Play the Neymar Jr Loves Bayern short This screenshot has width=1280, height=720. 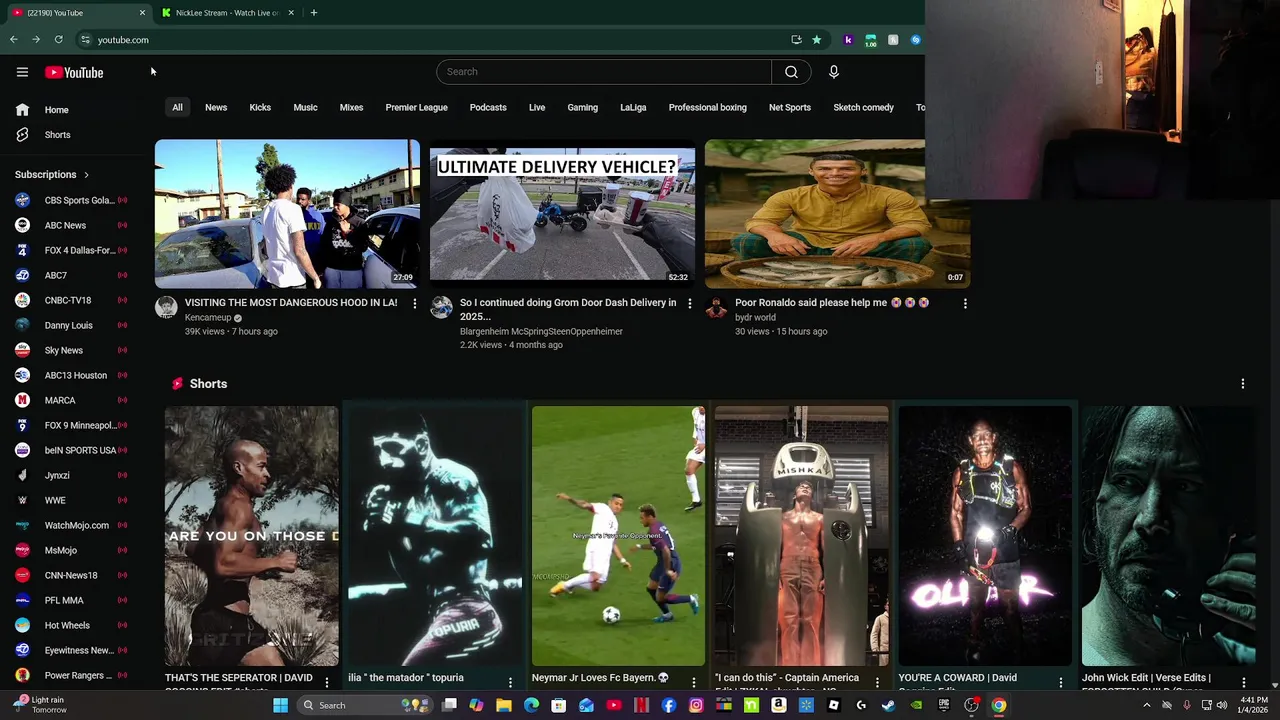point(618,536)
